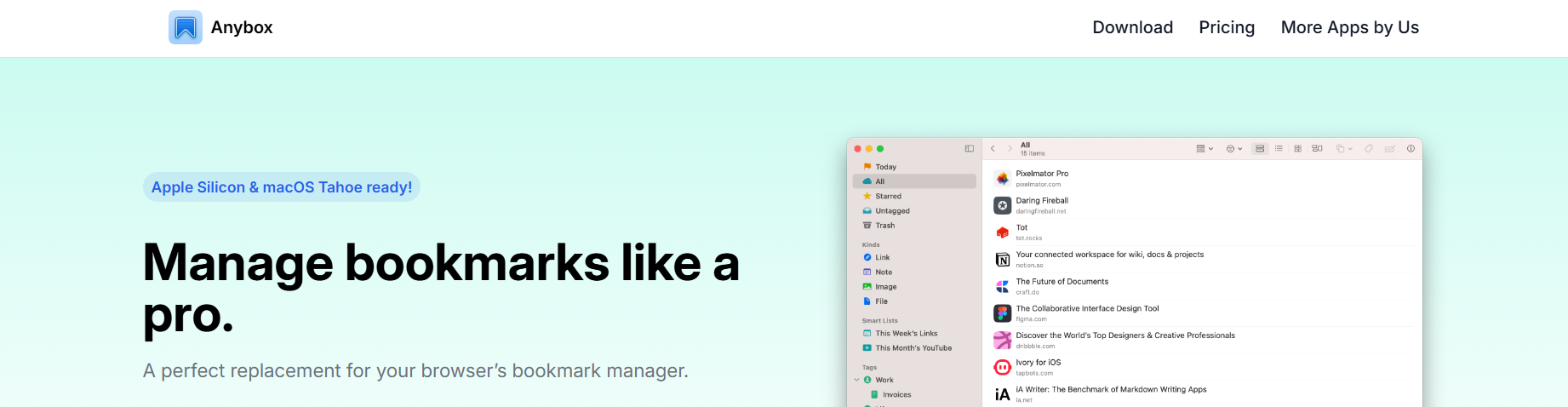Click the Craft icon beside The Future of Documents
The image size is (1568, 407).
click(1003, 286)
